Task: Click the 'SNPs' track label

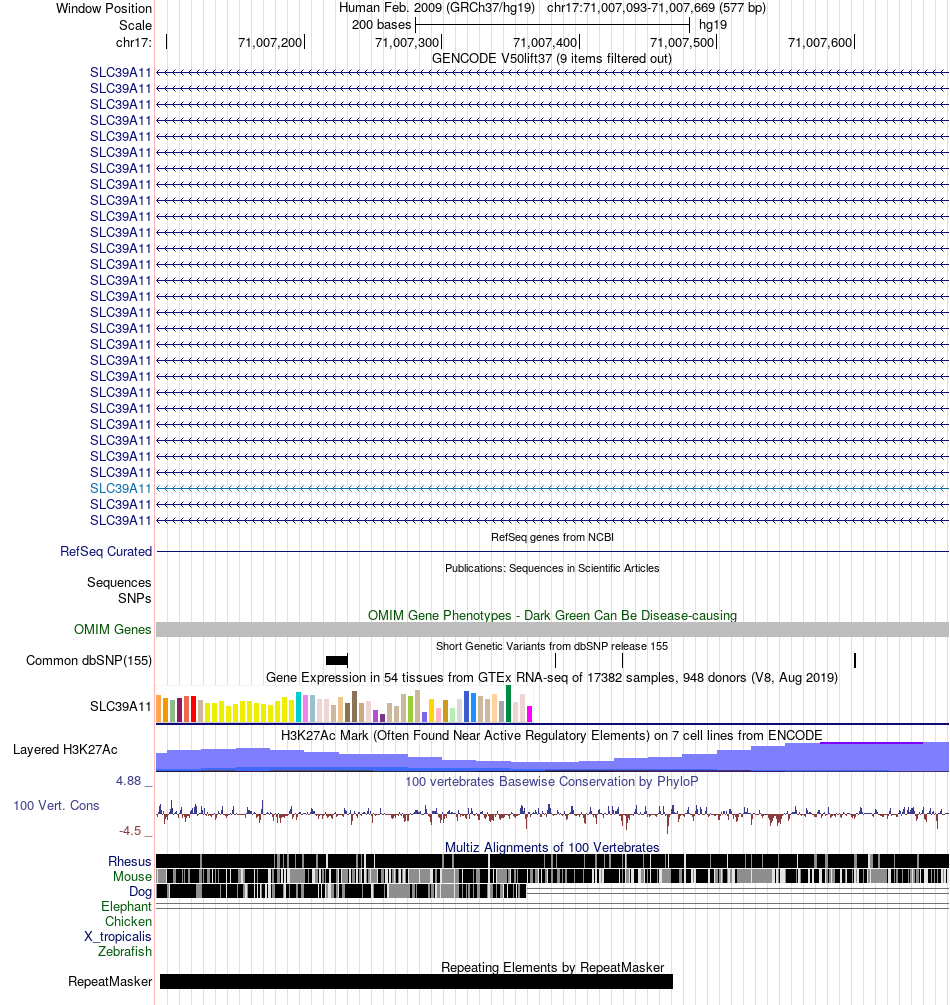Action: pos(135,599)
